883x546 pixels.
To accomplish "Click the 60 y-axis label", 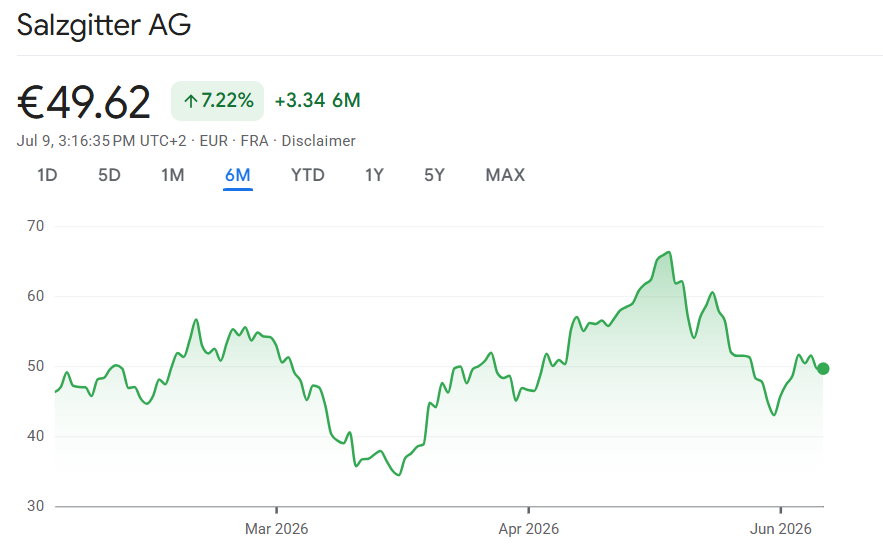I will [x=35, y=296].
